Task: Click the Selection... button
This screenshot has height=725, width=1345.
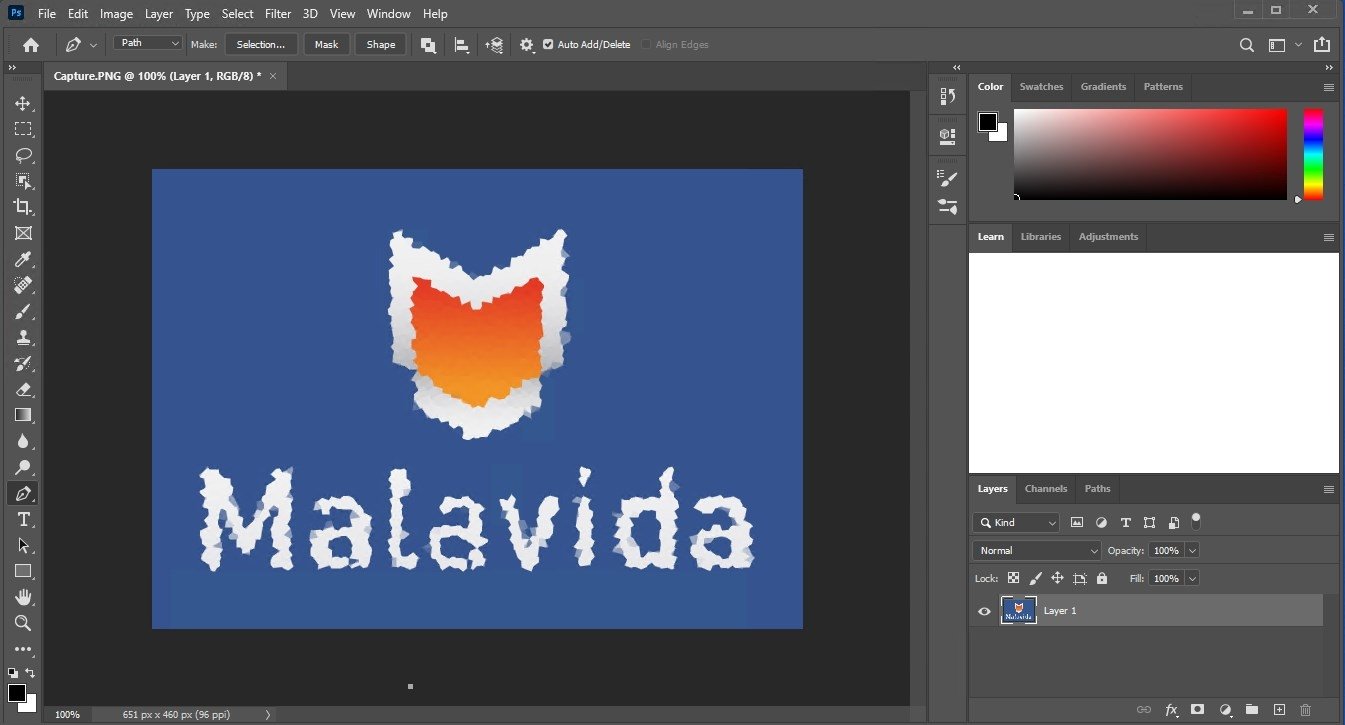Action: point(261,44)
